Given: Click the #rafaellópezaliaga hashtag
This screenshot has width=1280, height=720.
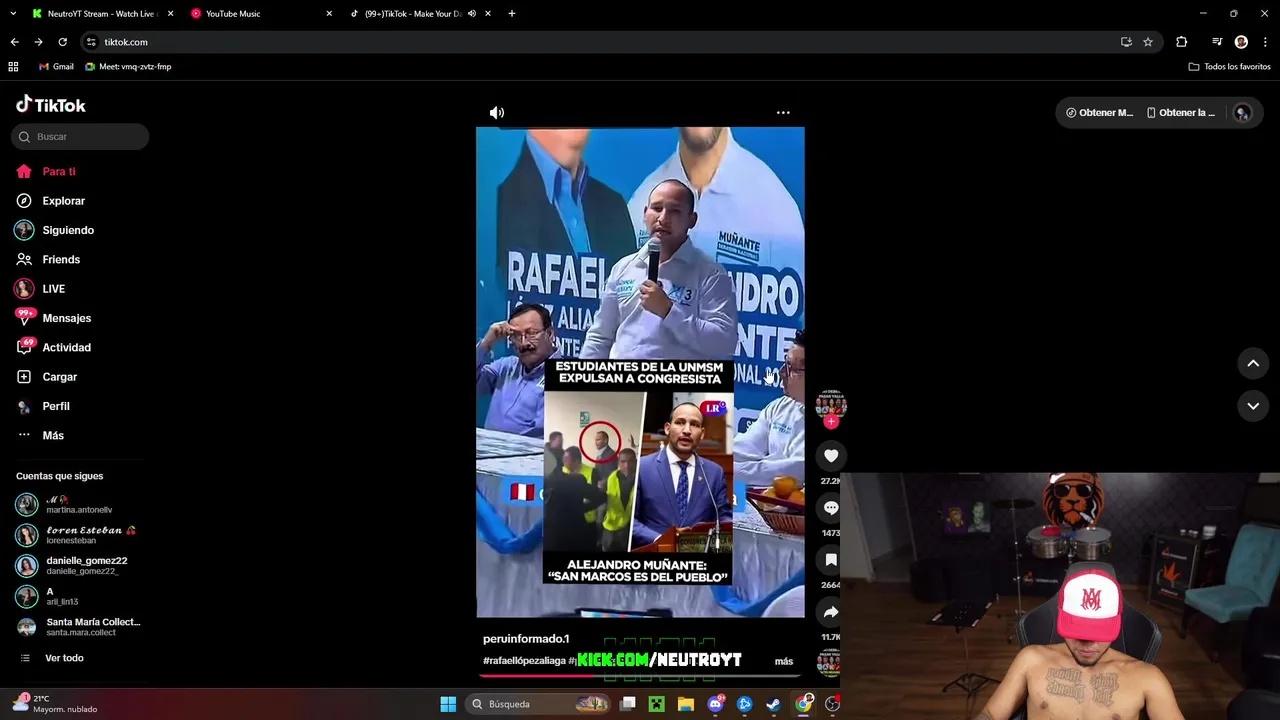Looking at the screenshot, I should [524, 661].
